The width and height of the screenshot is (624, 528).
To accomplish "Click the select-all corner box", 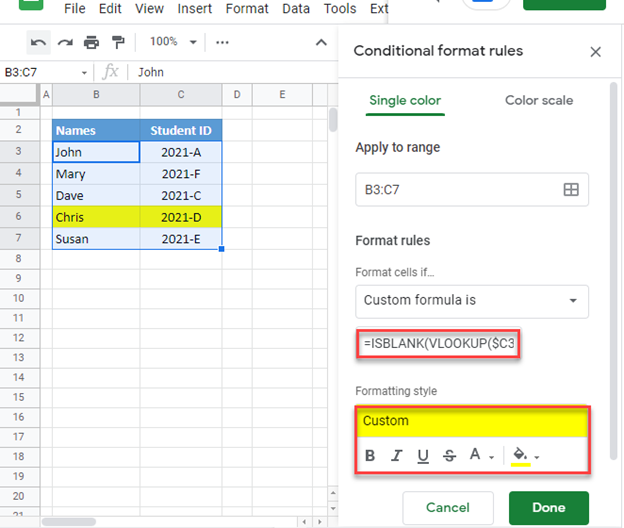I will click(19, 94).
